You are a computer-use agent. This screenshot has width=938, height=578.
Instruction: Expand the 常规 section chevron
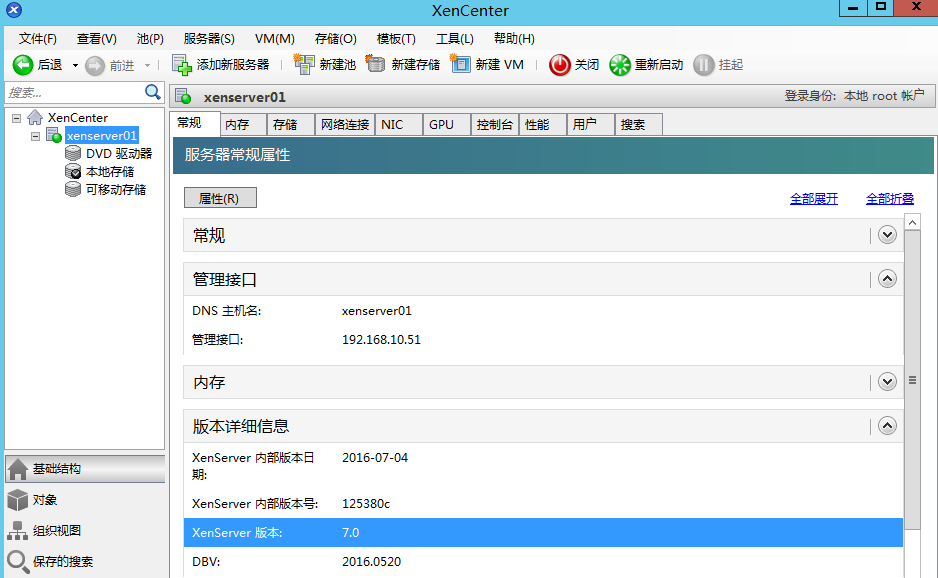[x=887, y=235]
